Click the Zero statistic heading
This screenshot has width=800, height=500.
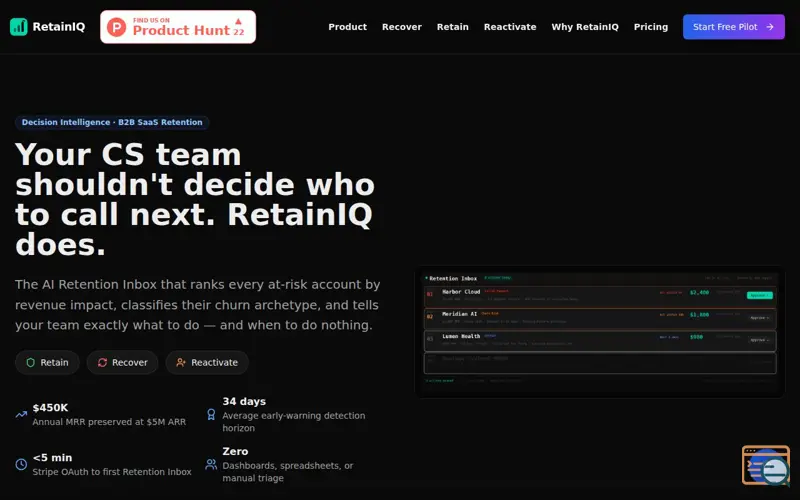[x=235, y=452]
